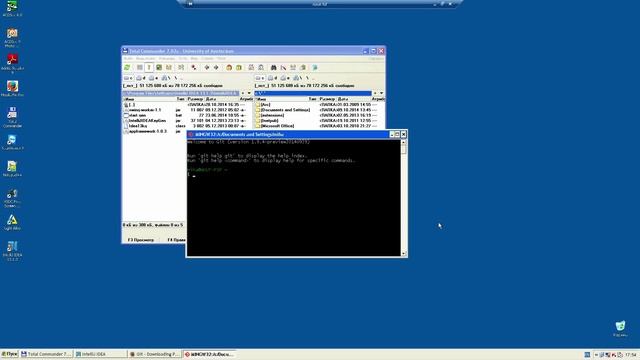640x360 pixels.
Task: Select the swing-worker-1.1 jar file
Action: point(187,110)
